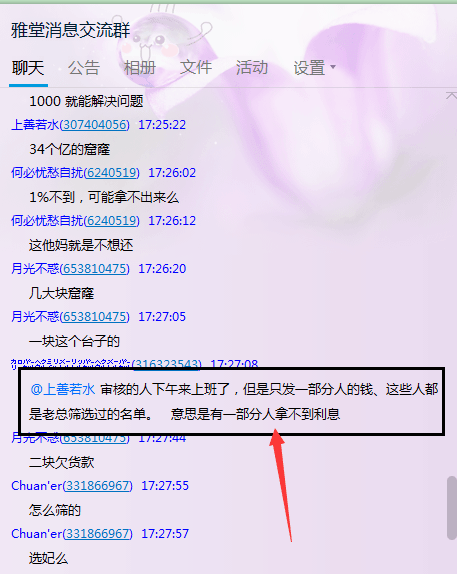Click the message 34个亿的窟窿
This screenshot has height=574, width=457.
[x=70, y=149]
